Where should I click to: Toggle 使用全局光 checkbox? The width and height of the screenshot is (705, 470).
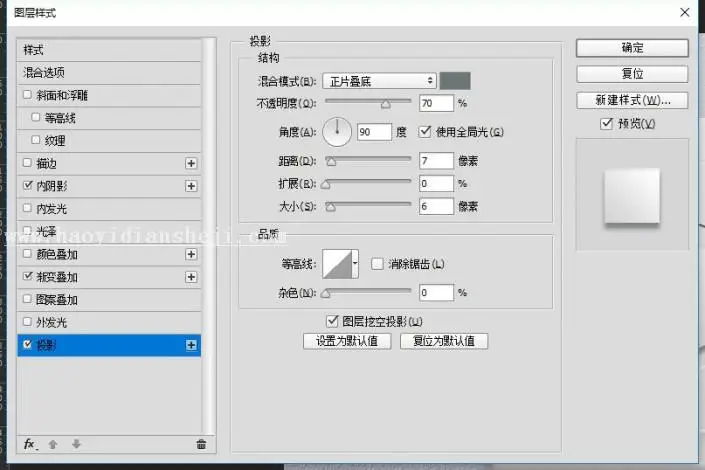coord(425,132)
